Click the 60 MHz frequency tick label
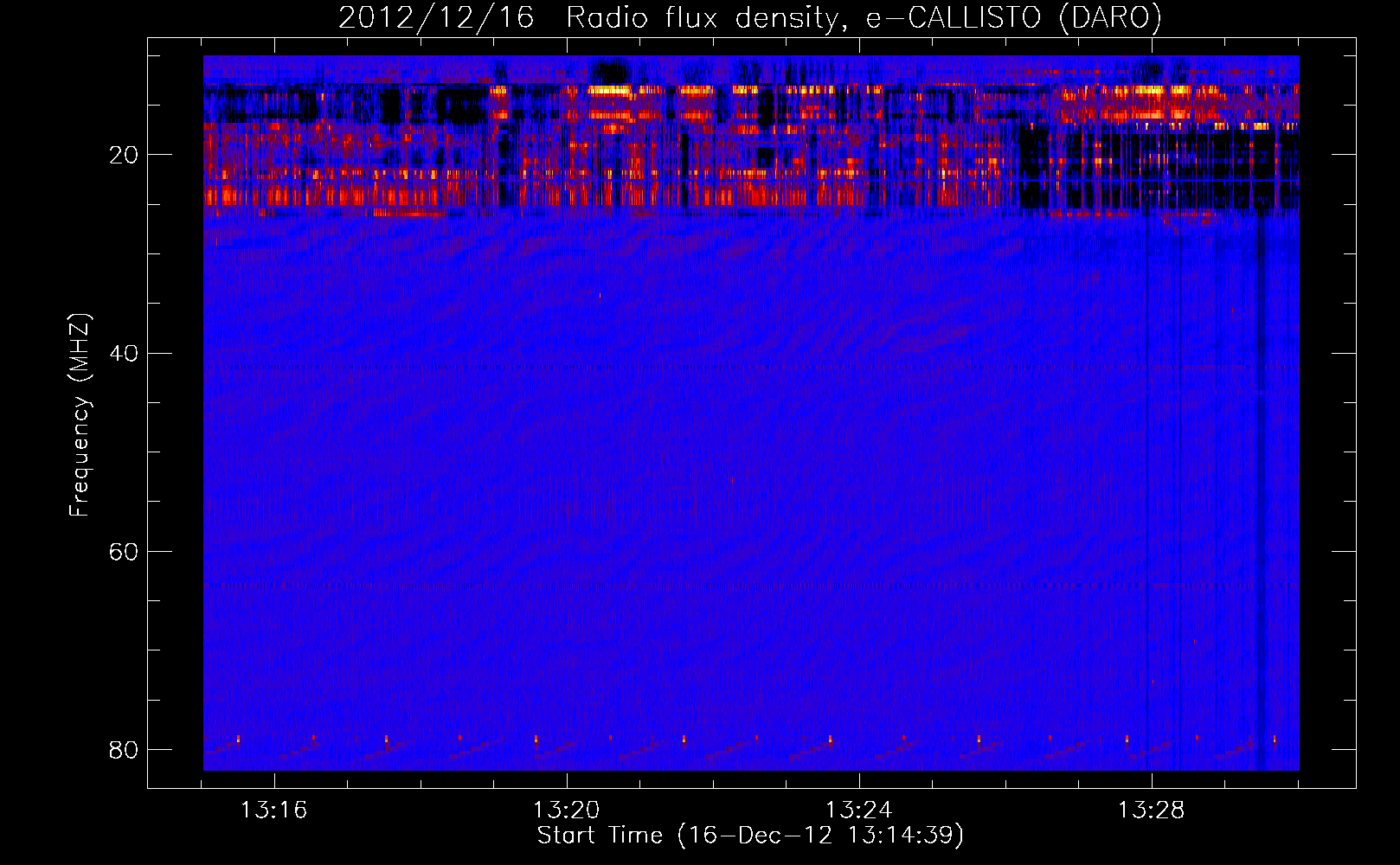 click(x=124, y=551)
